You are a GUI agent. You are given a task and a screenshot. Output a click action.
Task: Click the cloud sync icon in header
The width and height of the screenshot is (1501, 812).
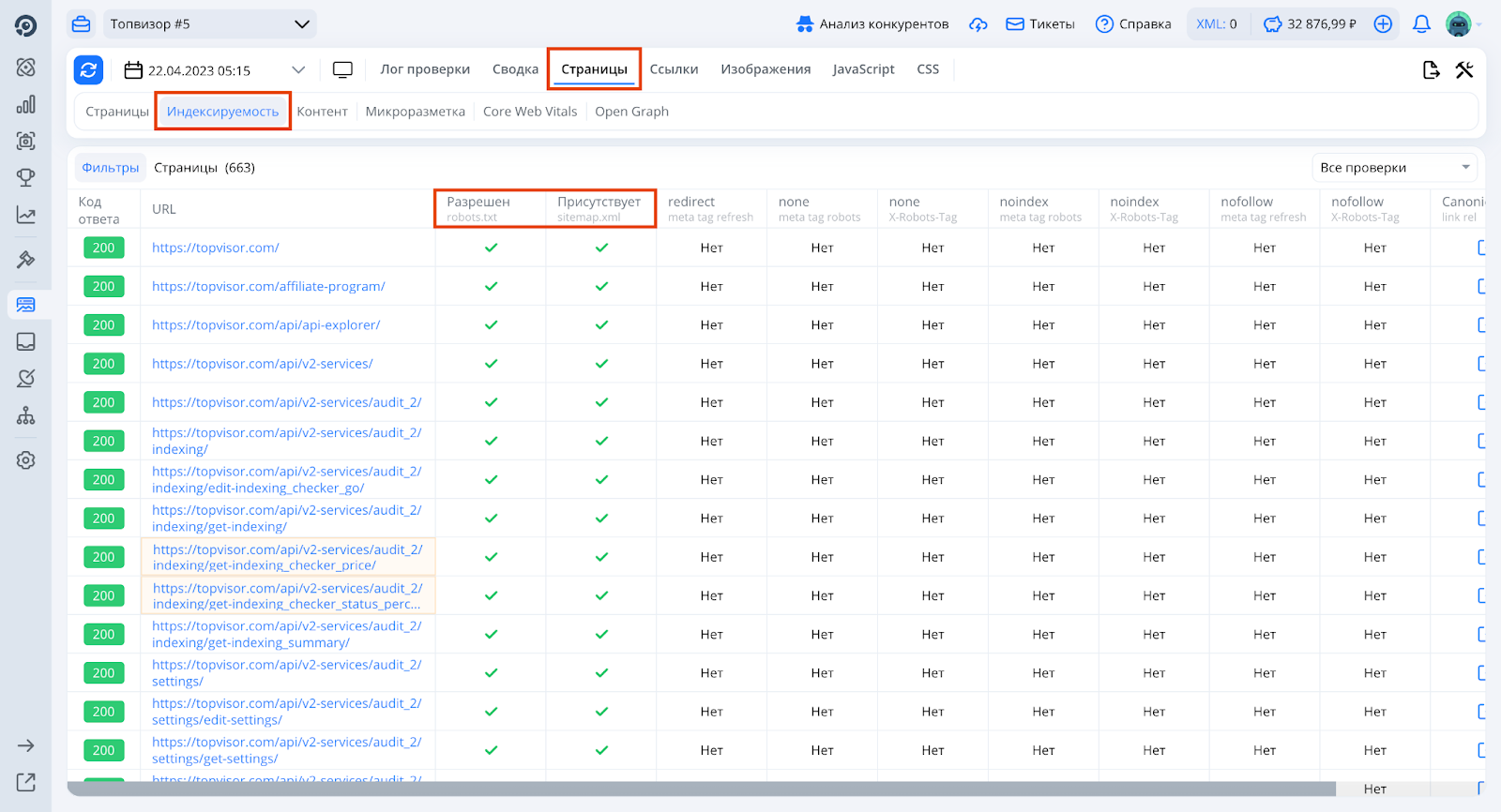[978, 24]
